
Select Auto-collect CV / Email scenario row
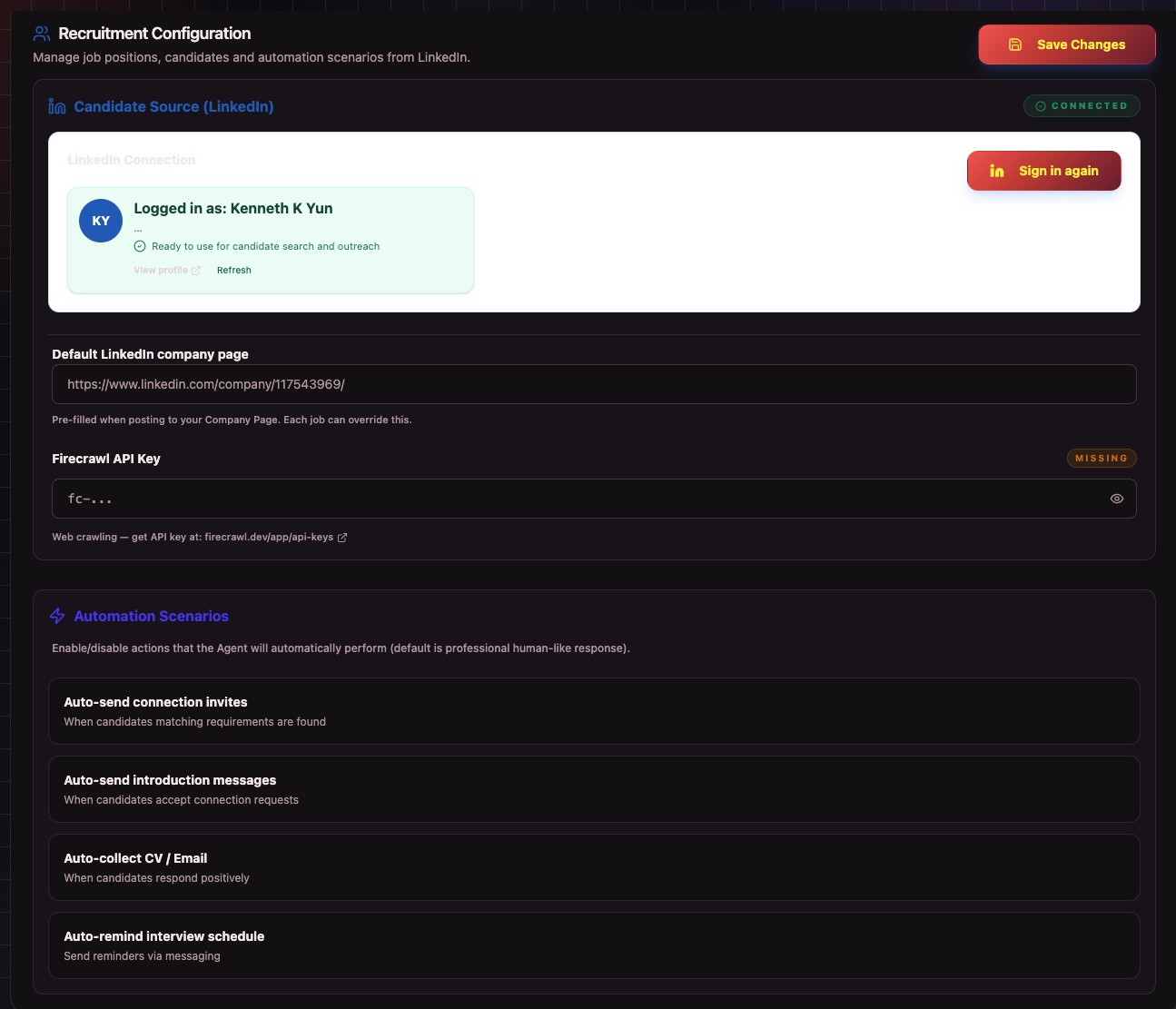594,867
